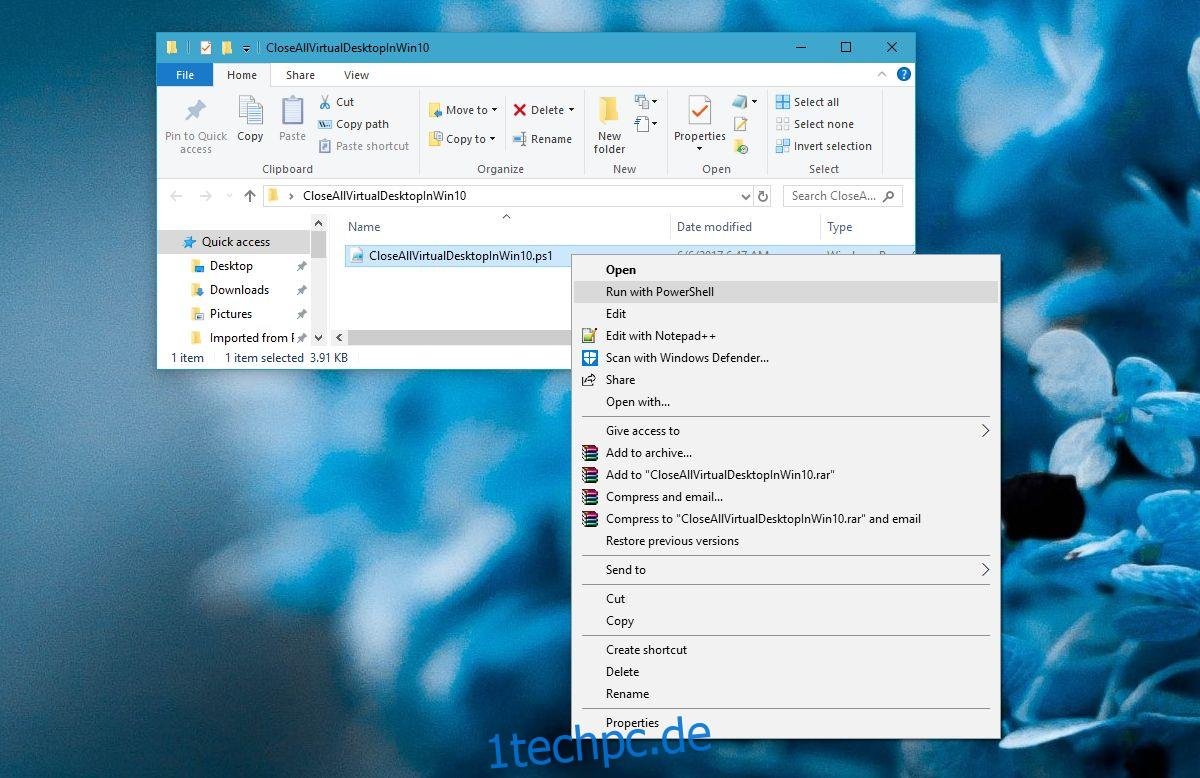Screen dimensions: 1200x778
Task: Choose Rename in the context menu
Action: coord(786,694)
